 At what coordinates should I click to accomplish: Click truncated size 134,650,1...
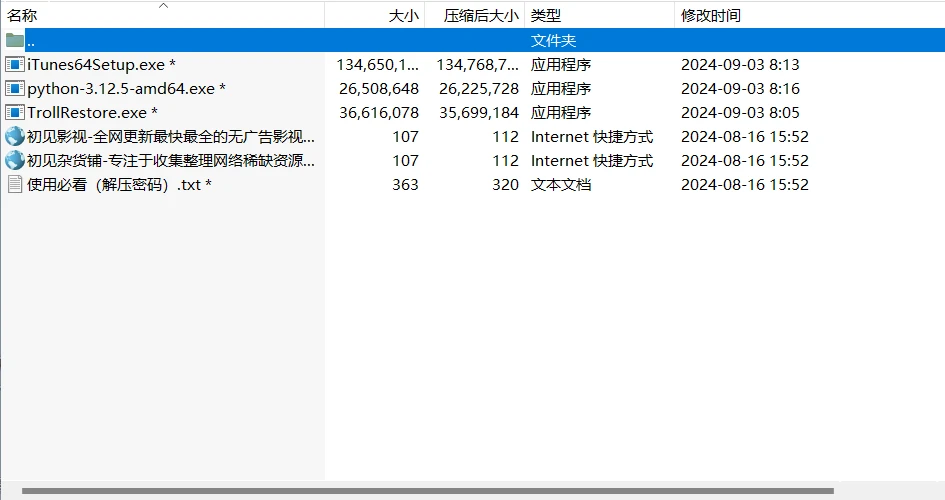(x=377, y=64)
